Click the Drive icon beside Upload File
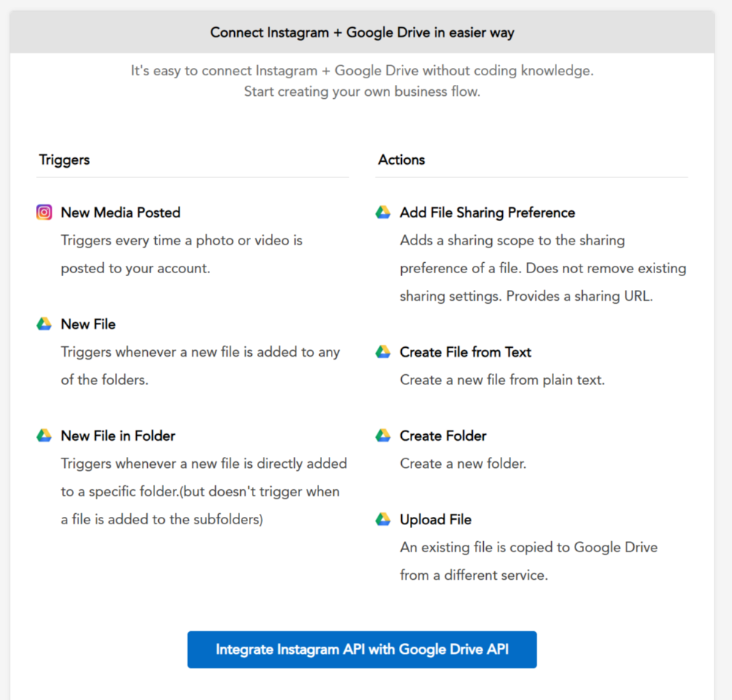Viewport: 732px width, 700px height. point(383,519)
